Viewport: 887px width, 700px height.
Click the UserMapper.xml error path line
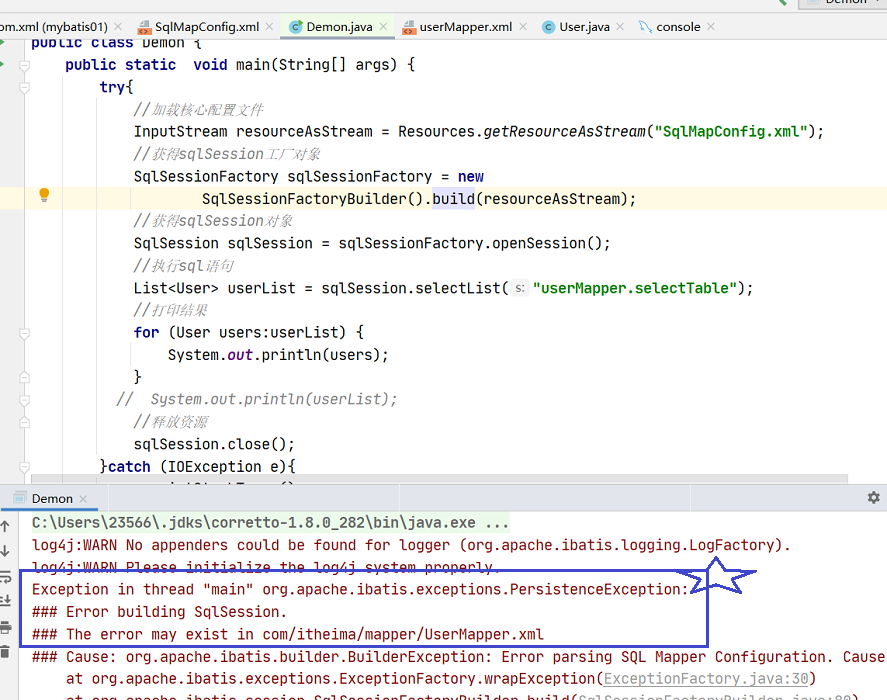[x=287, y=634]
